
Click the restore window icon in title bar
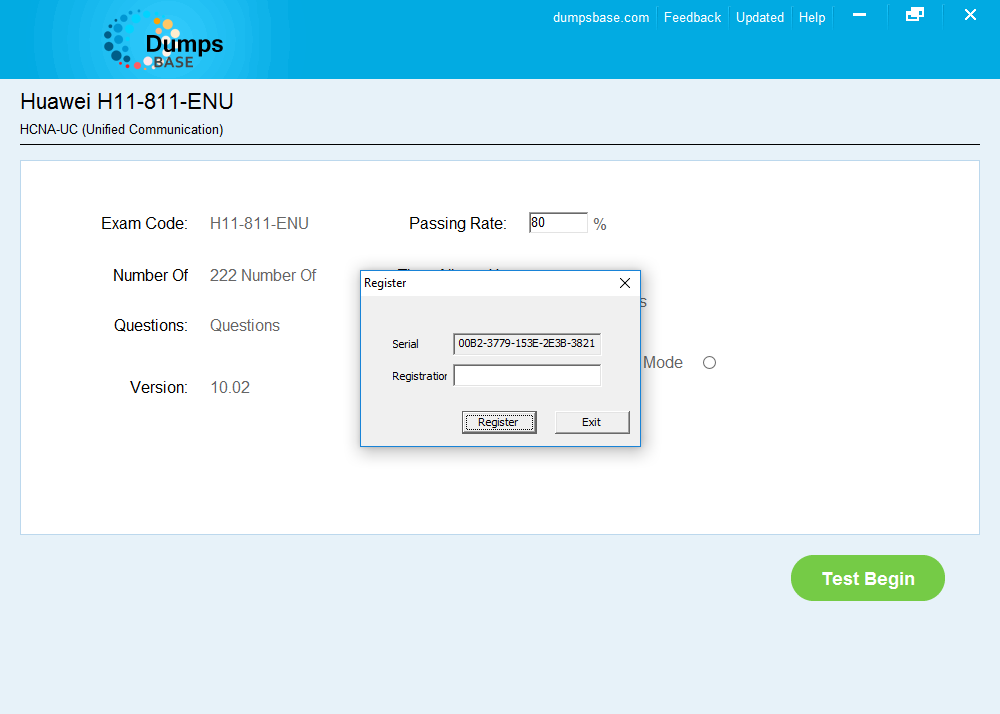pyautogui.click(x=915, y=15)
